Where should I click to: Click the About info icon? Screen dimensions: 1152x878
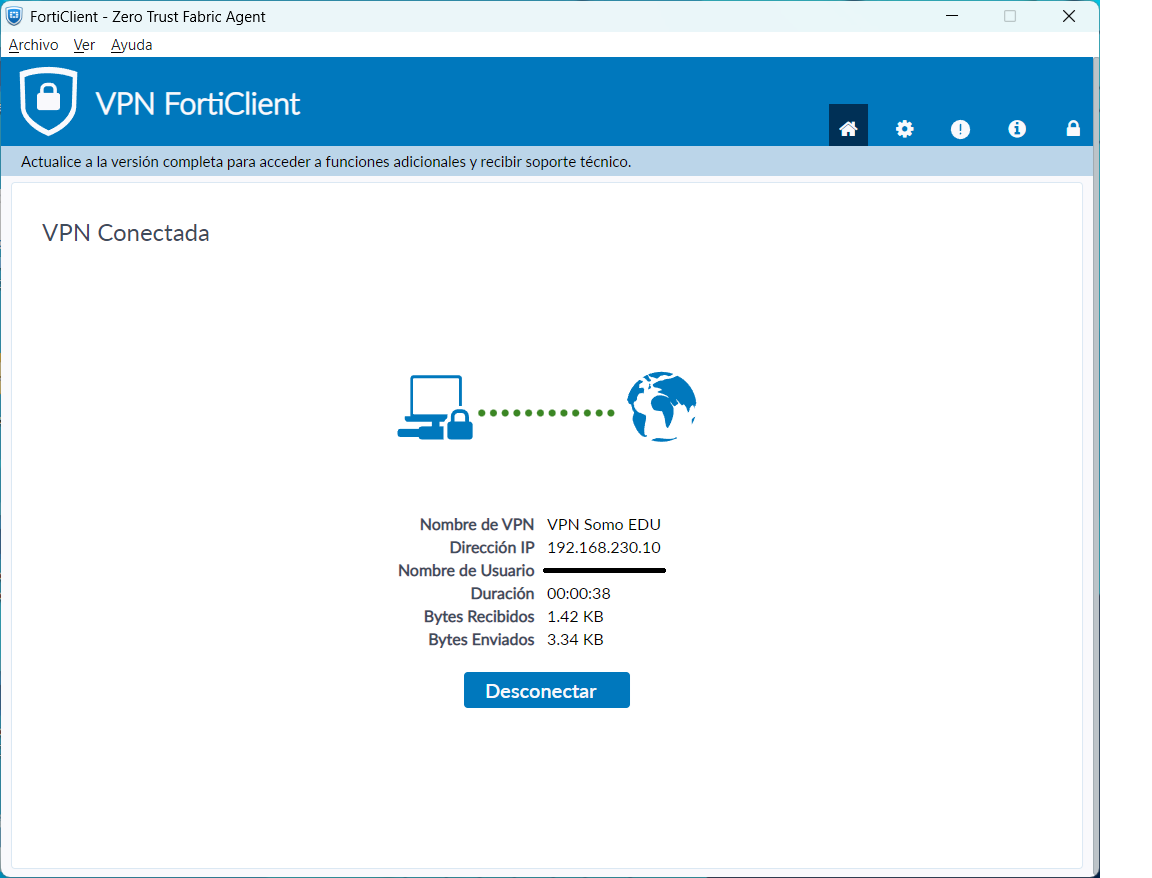coord(1017,128)
